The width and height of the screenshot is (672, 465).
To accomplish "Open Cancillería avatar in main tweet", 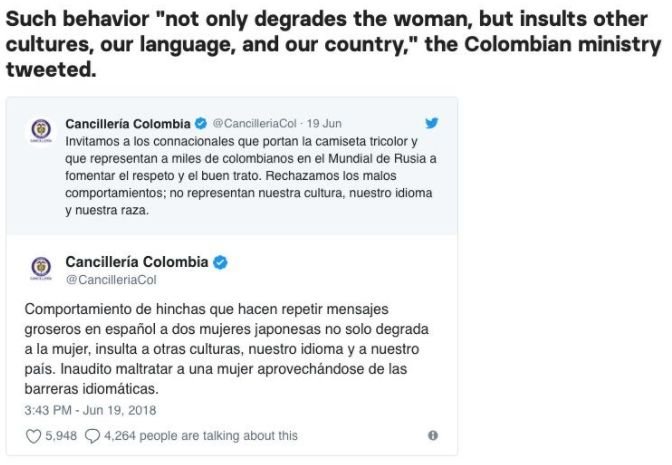I will click(41, 268).
